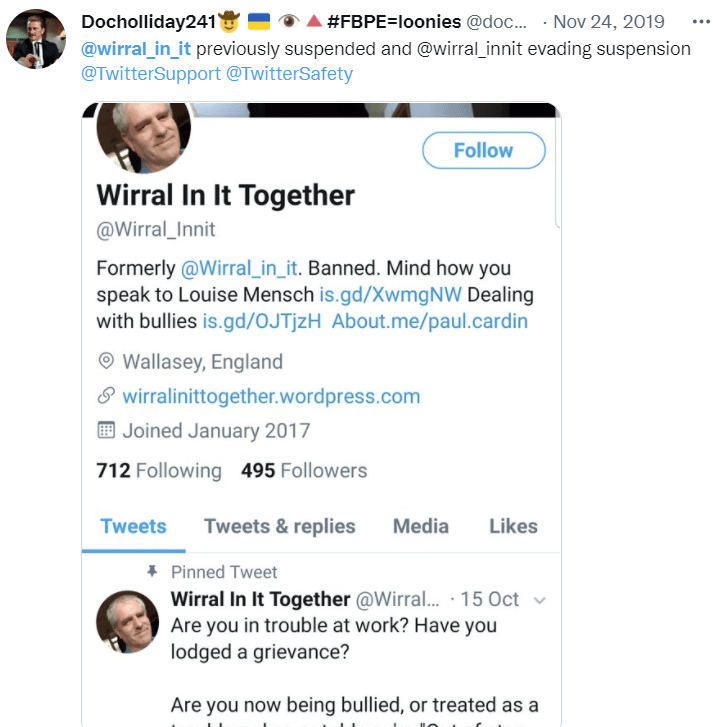Screen dimensions: 713x727
Task: Open the Media tab
Action: (x=420, y=526)
